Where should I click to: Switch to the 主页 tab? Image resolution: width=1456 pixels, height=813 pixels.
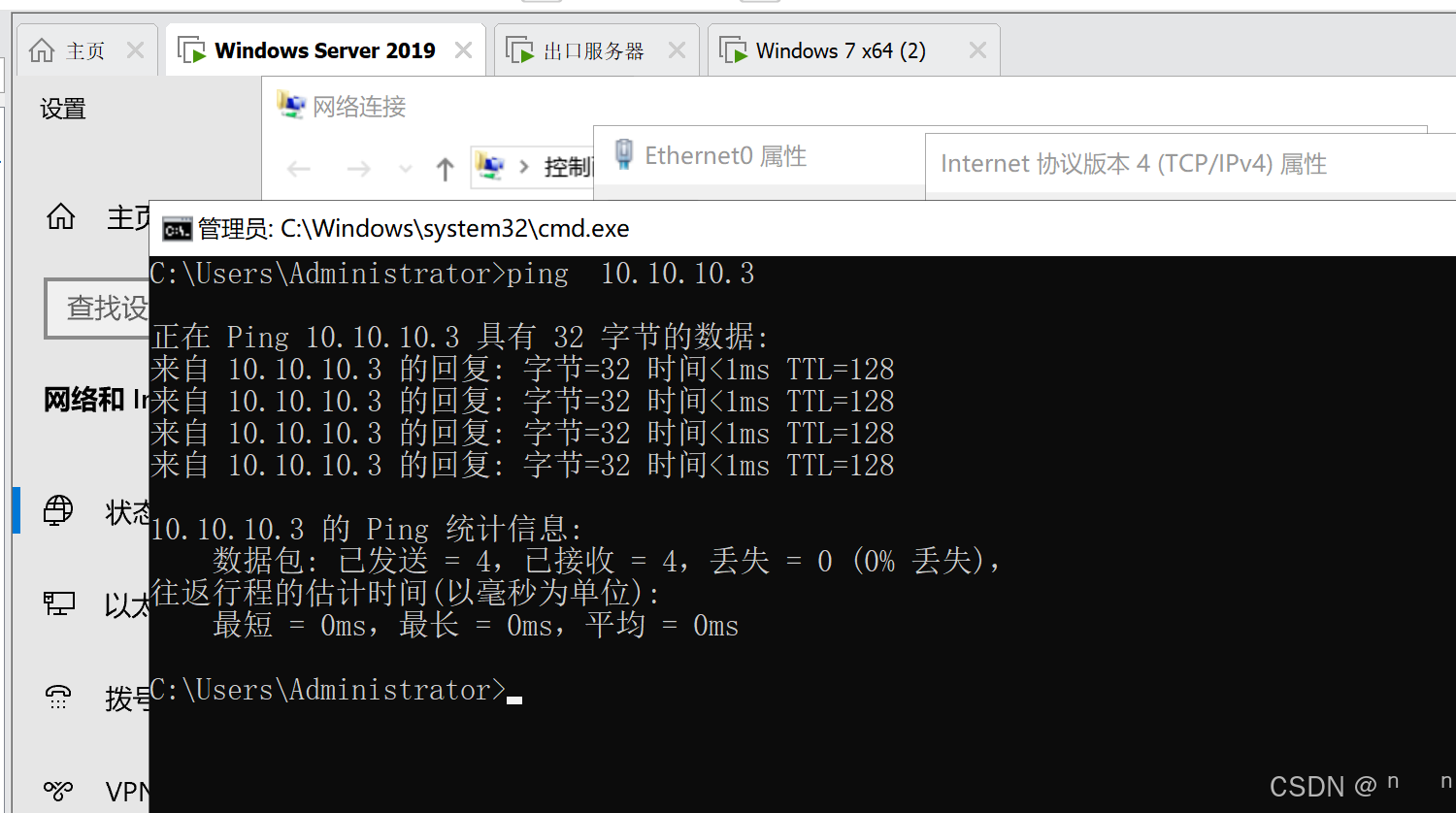[x=85, y=49]
